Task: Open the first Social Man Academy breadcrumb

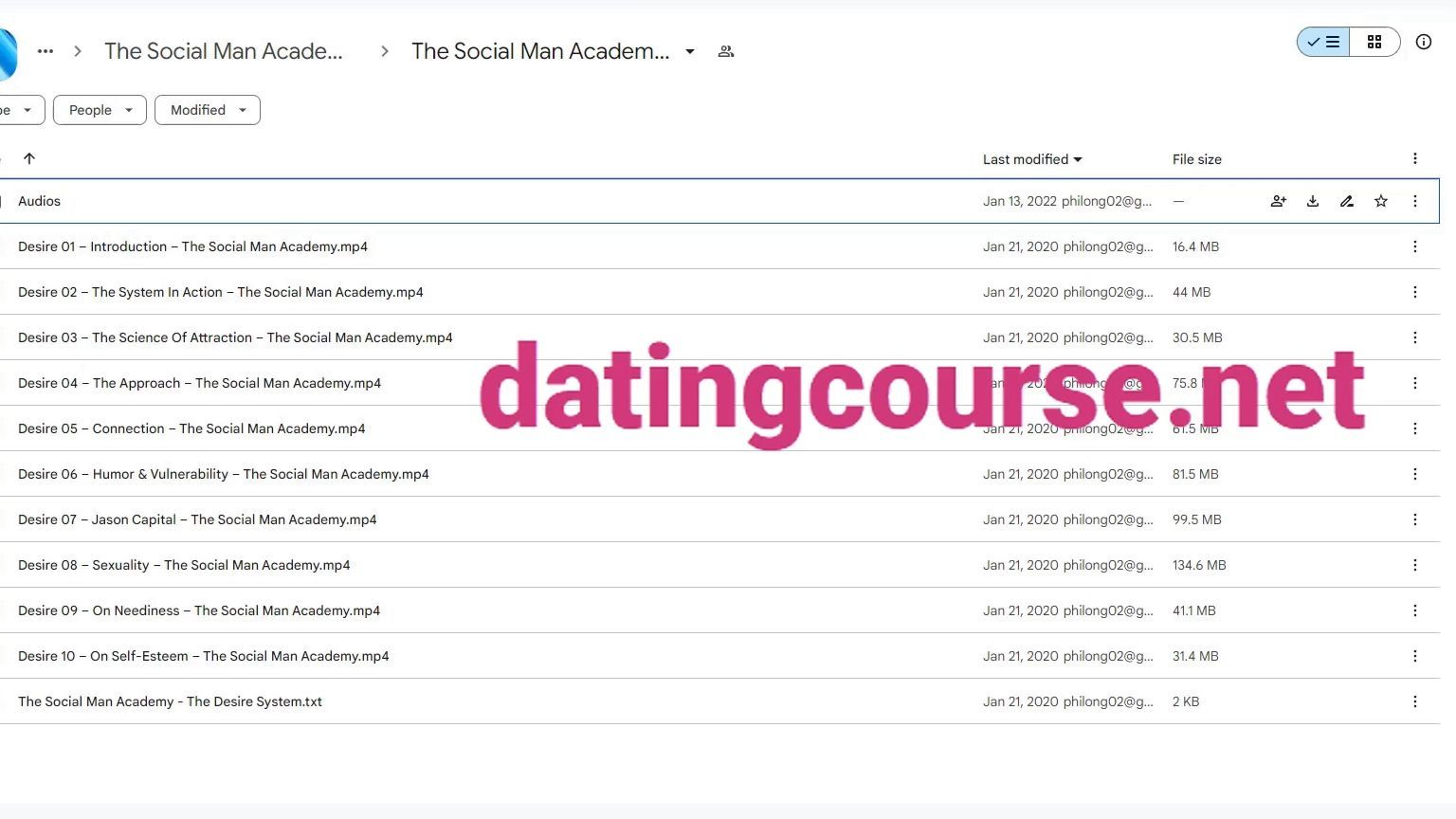Action: [224, 51]
